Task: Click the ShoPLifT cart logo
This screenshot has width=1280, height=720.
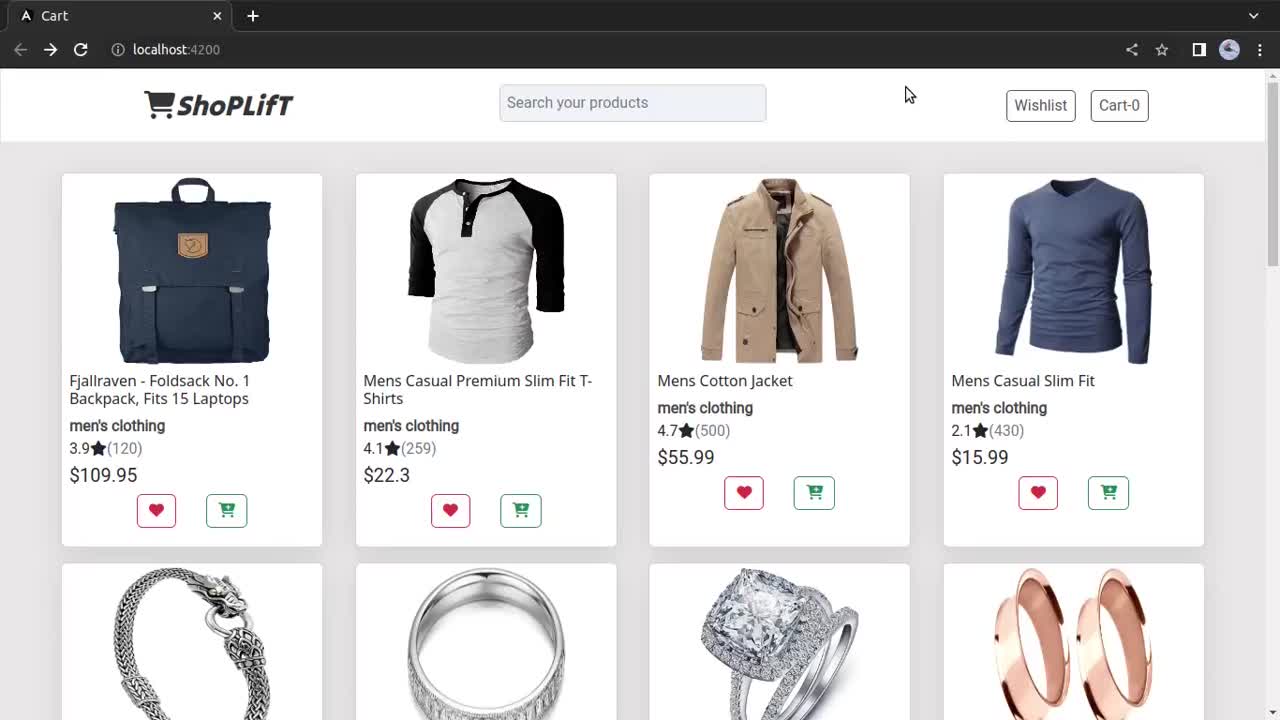Action: tap(218, 104)
